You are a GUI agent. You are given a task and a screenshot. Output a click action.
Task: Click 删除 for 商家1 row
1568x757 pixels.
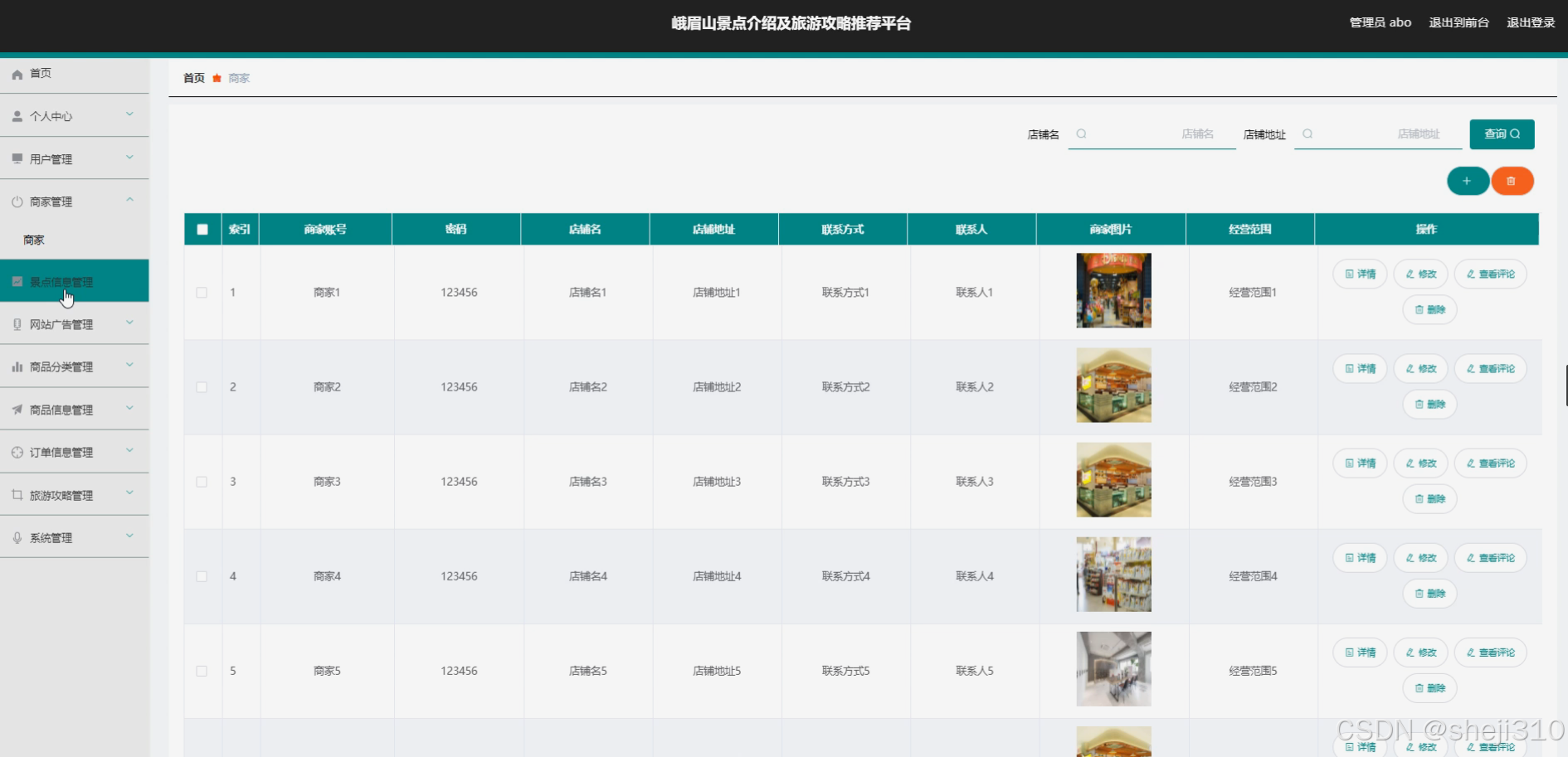tap(1429, 309)
